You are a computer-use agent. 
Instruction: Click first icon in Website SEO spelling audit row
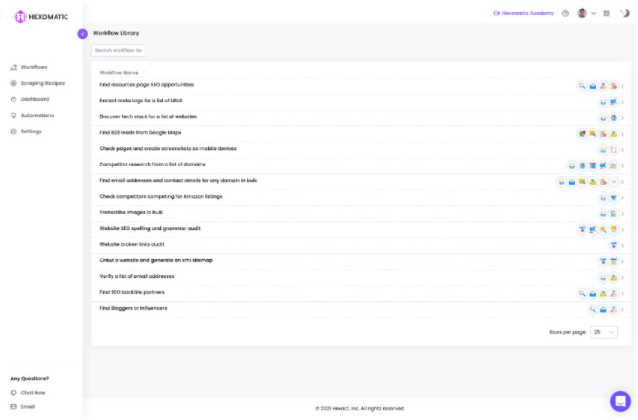582,230
